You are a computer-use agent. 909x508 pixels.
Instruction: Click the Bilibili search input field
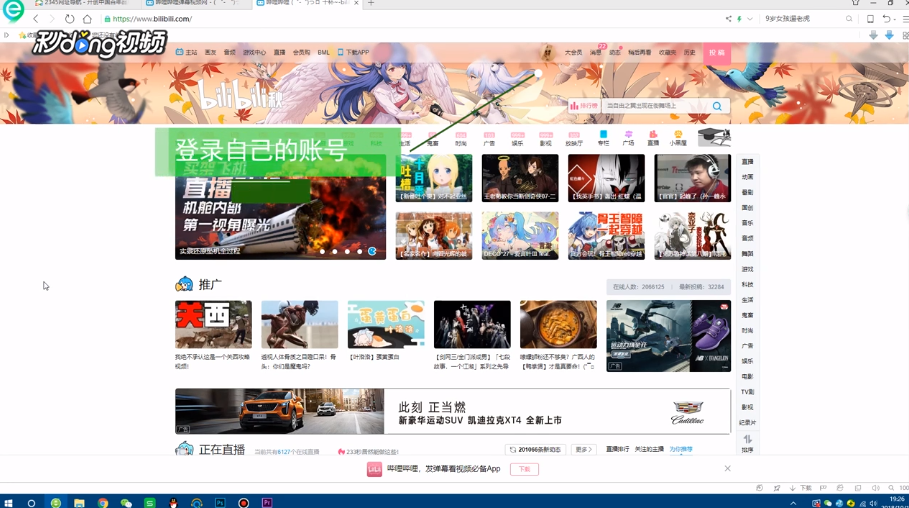pos(654,106)
